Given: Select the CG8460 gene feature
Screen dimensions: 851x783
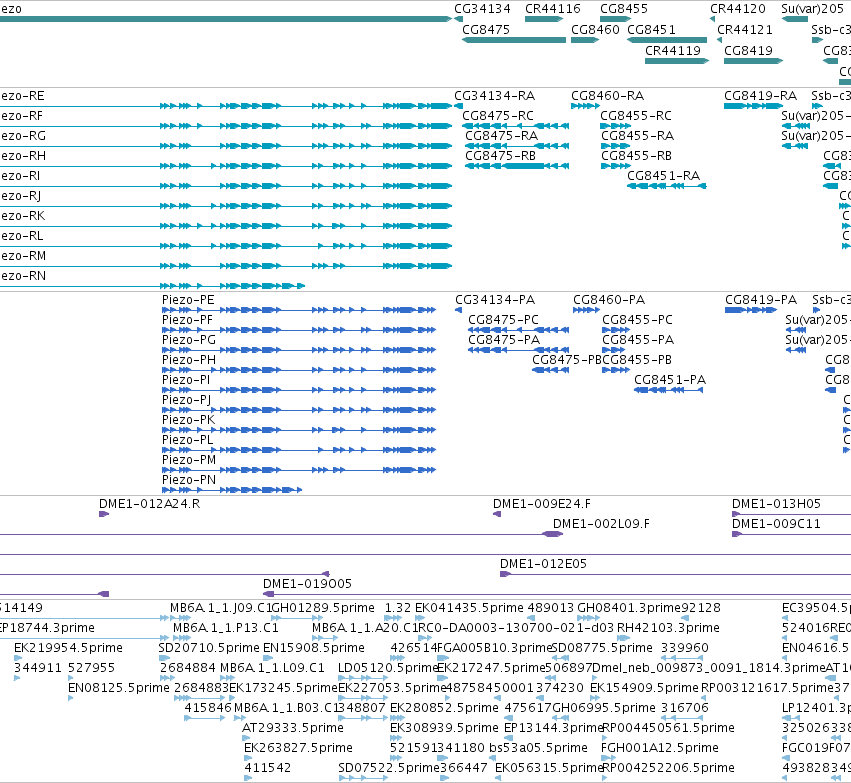Looking at the screenshot, I should pyautogui.click(x=585, y=40).
